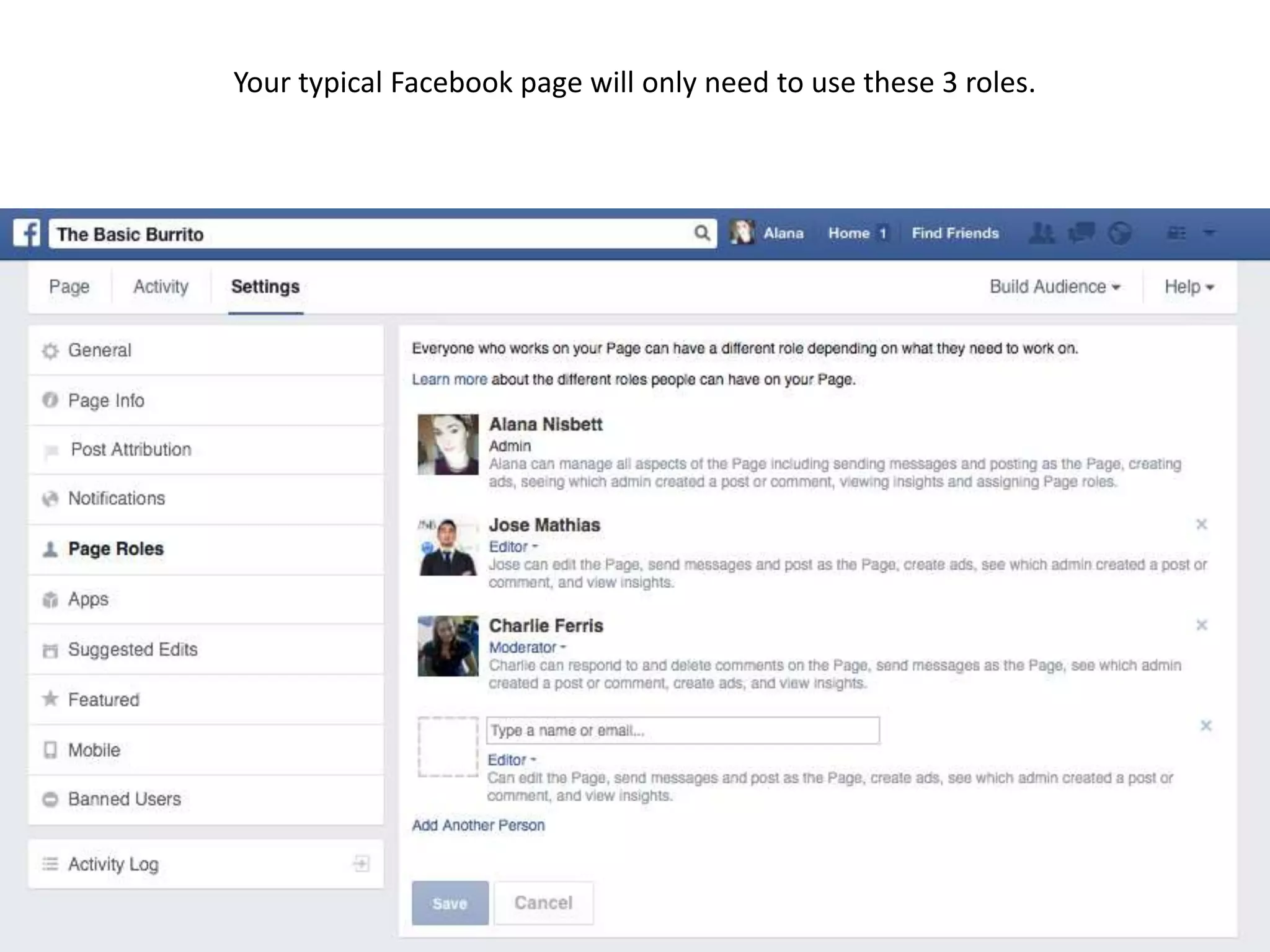
Task: Click the empty new person photo placeholder
Action: pyautogui.click(x=448, y=747)
